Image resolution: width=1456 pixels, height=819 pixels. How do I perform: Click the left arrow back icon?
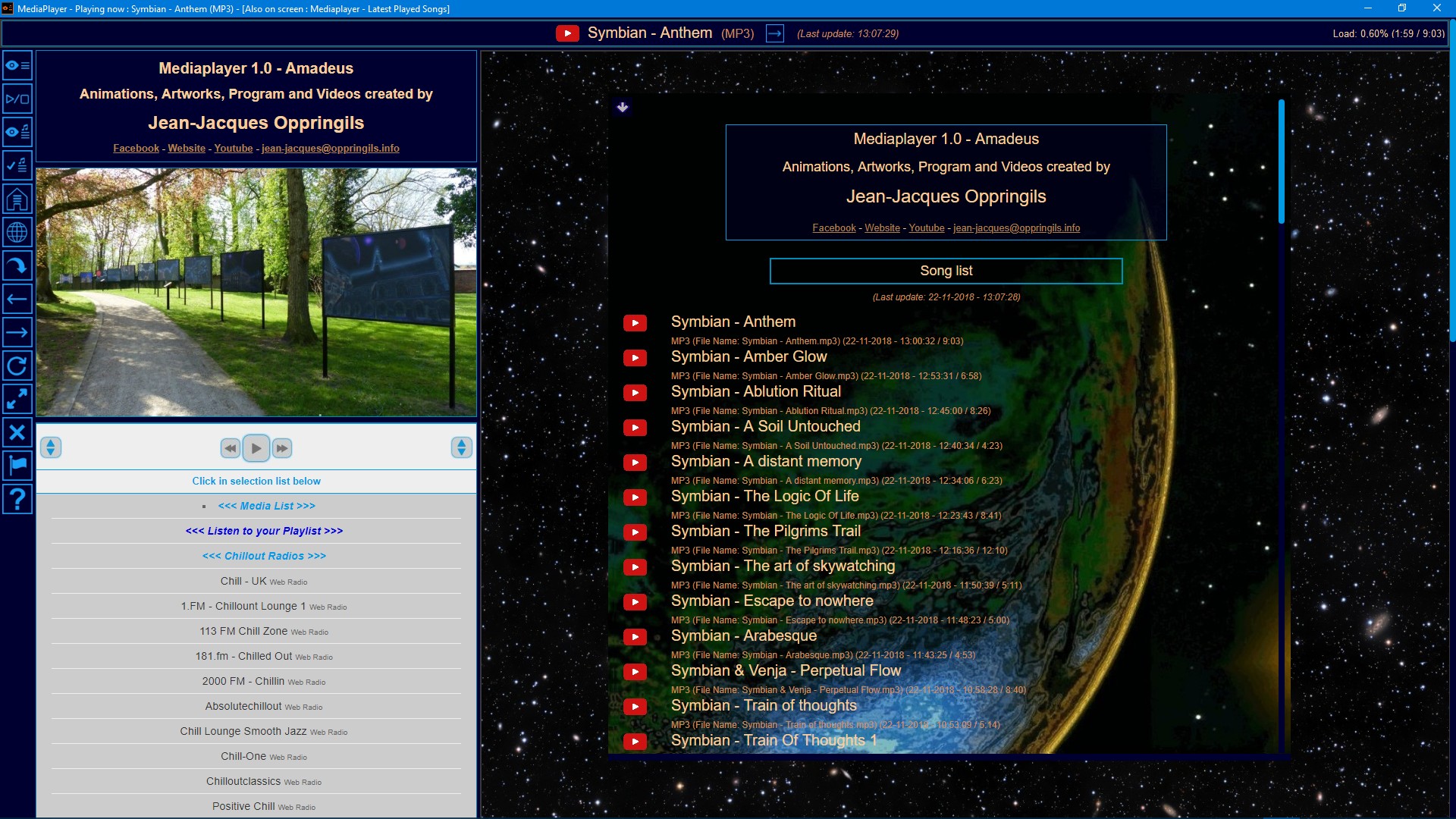pos(17,299)
